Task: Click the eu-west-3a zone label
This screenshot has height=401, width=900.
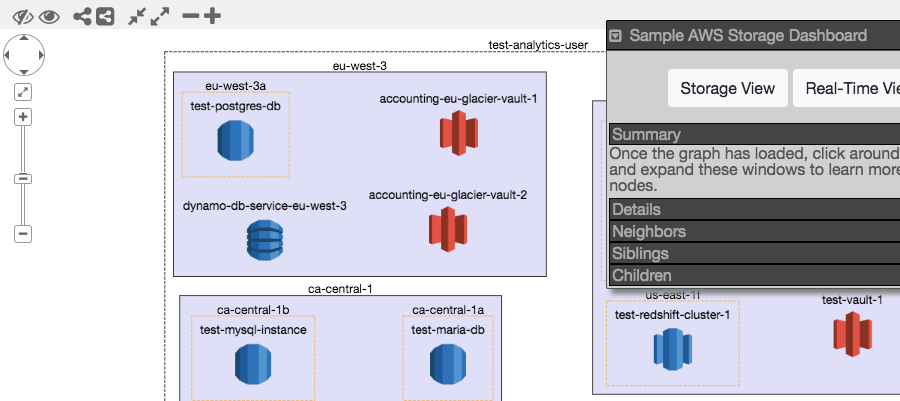Action: point(236,86)
